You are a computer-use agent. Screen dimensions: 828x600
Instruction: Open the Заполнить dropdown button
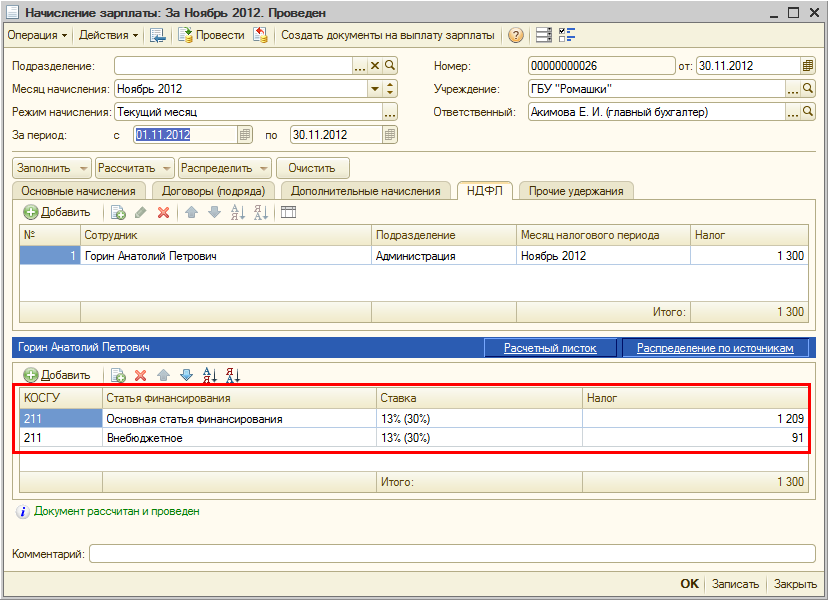[51, 167]
